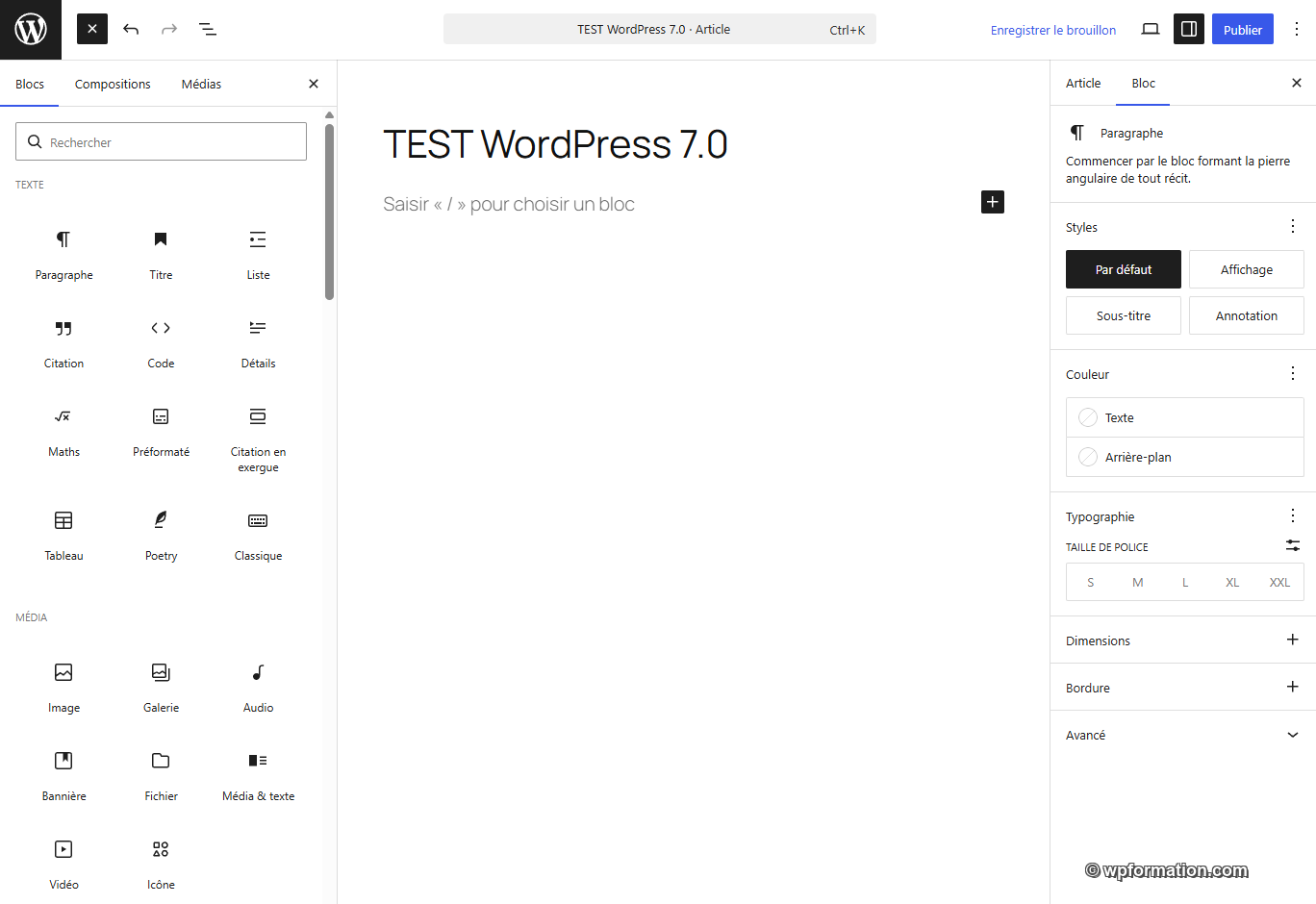The height and width of the screenshot is (904, 1316).
Task: Insert a Tableau block
Action: (63, 535)
